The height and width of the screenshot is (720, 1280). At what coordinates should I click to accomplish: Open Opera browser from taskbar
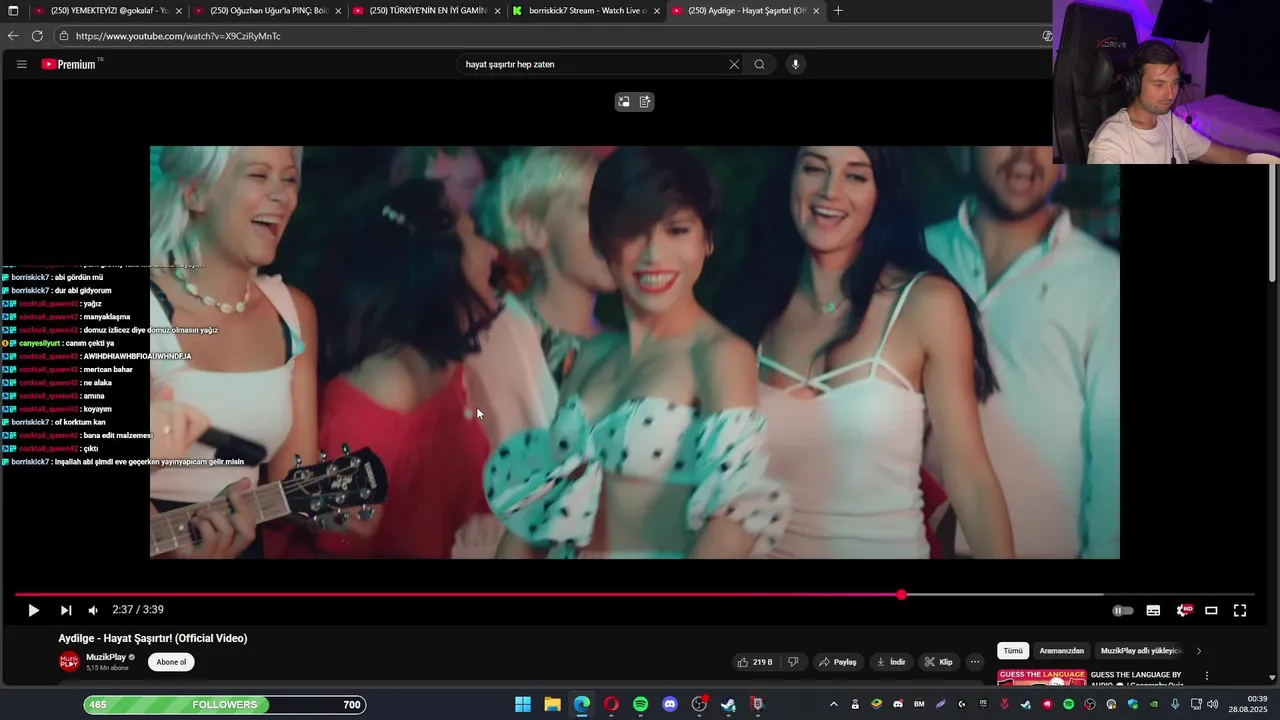click(611, 705)
